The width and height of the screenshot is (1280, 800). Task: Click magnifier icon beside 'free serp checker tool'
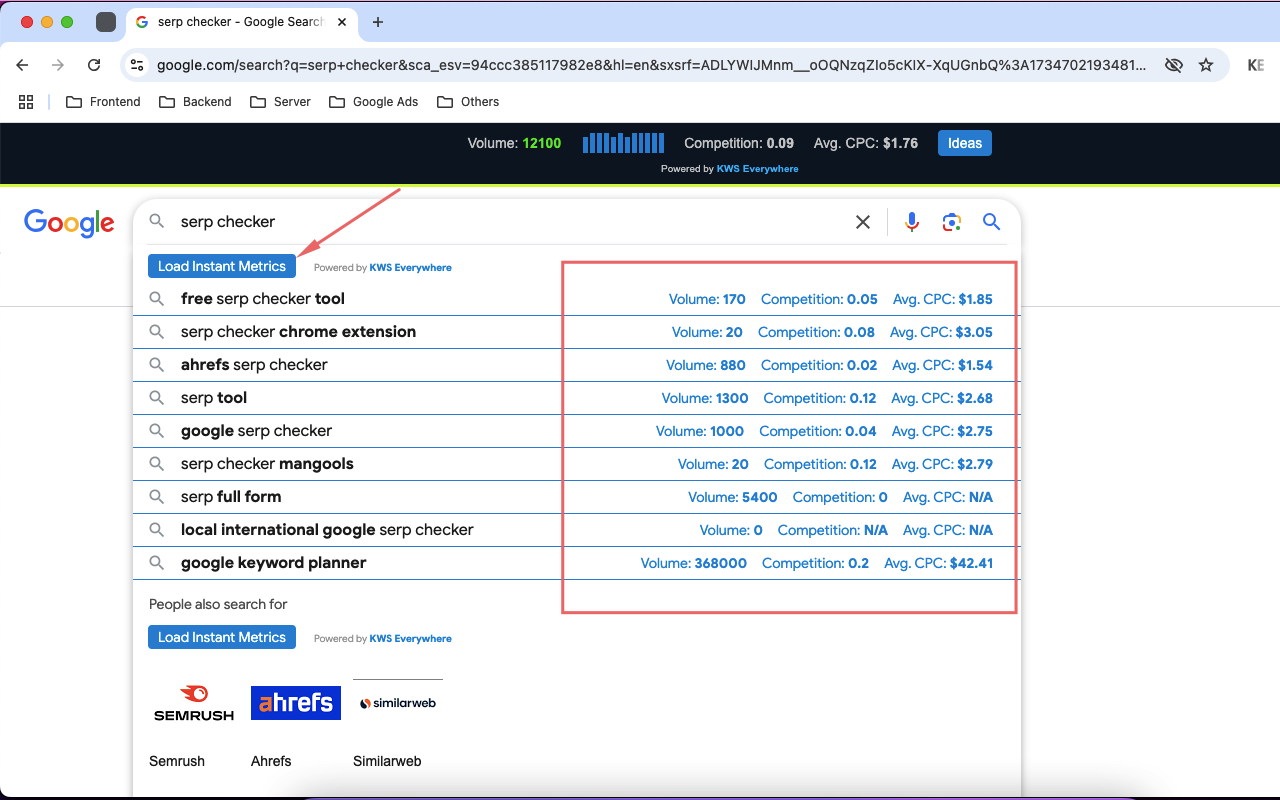coord(157,299)
